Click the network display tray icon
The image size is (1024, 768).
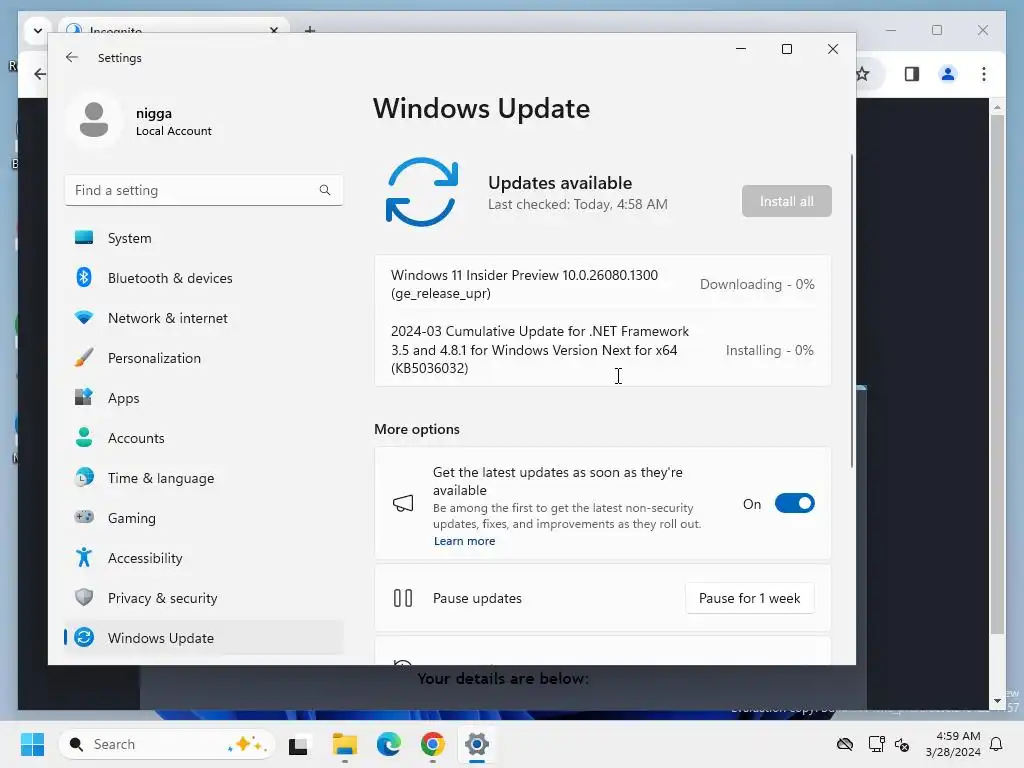[876, 744]
